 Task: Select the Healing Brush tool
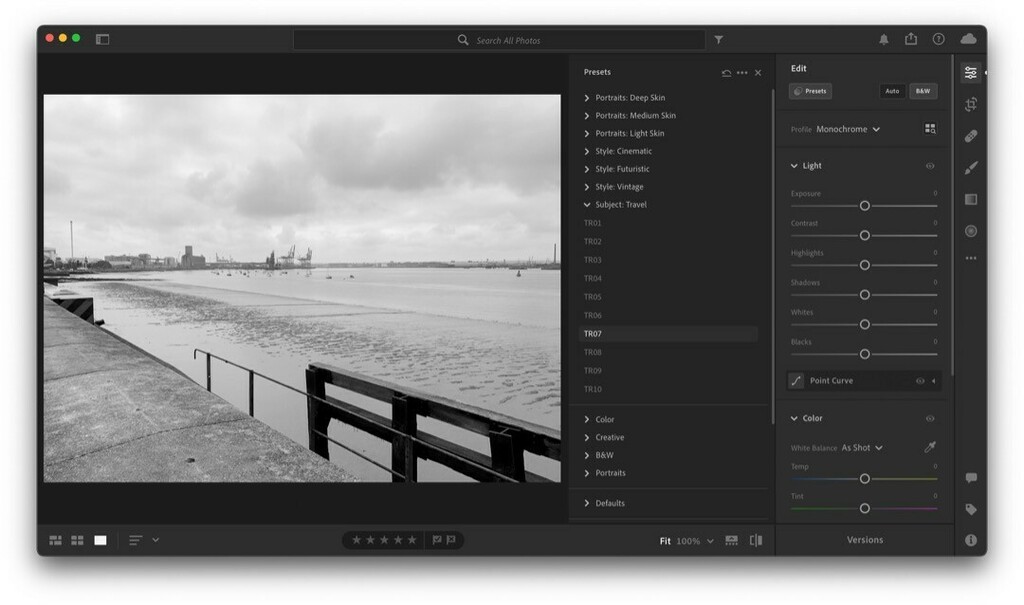(x=971, y=136)
